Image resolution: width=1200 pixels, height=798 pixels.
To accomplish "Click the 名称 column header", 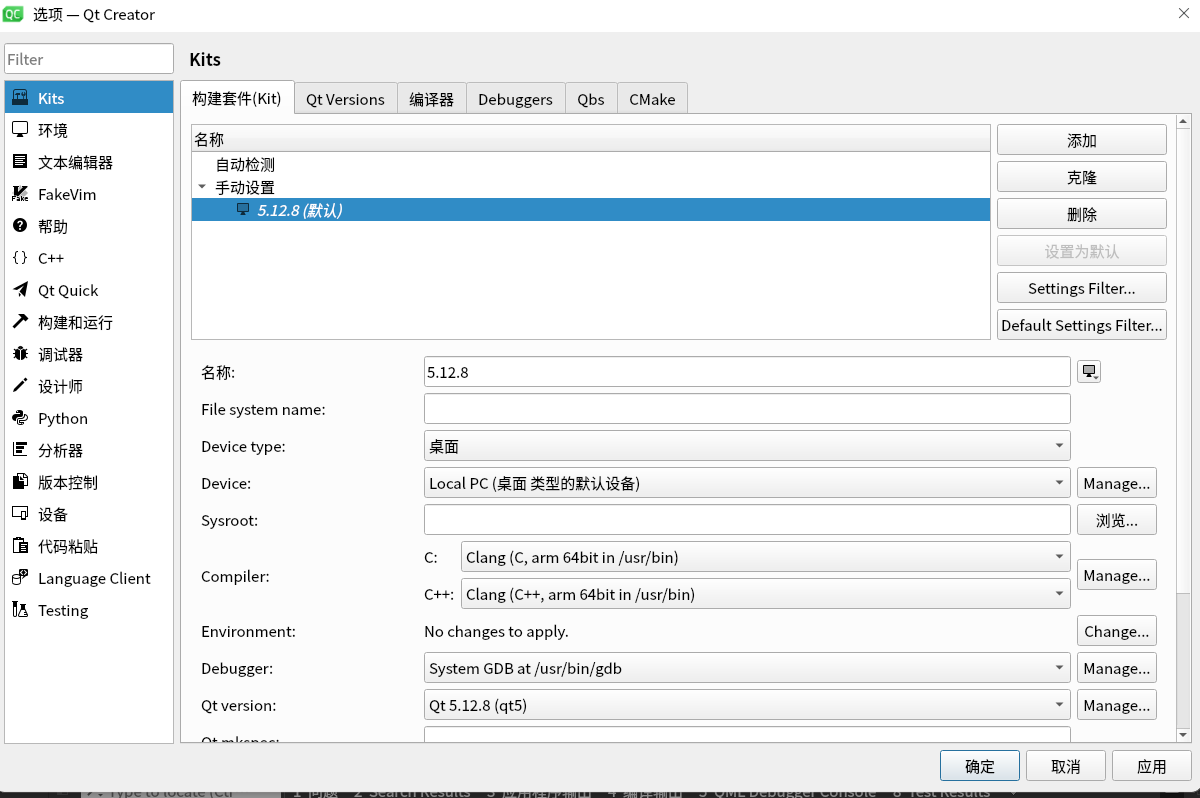I will [591, 139].
